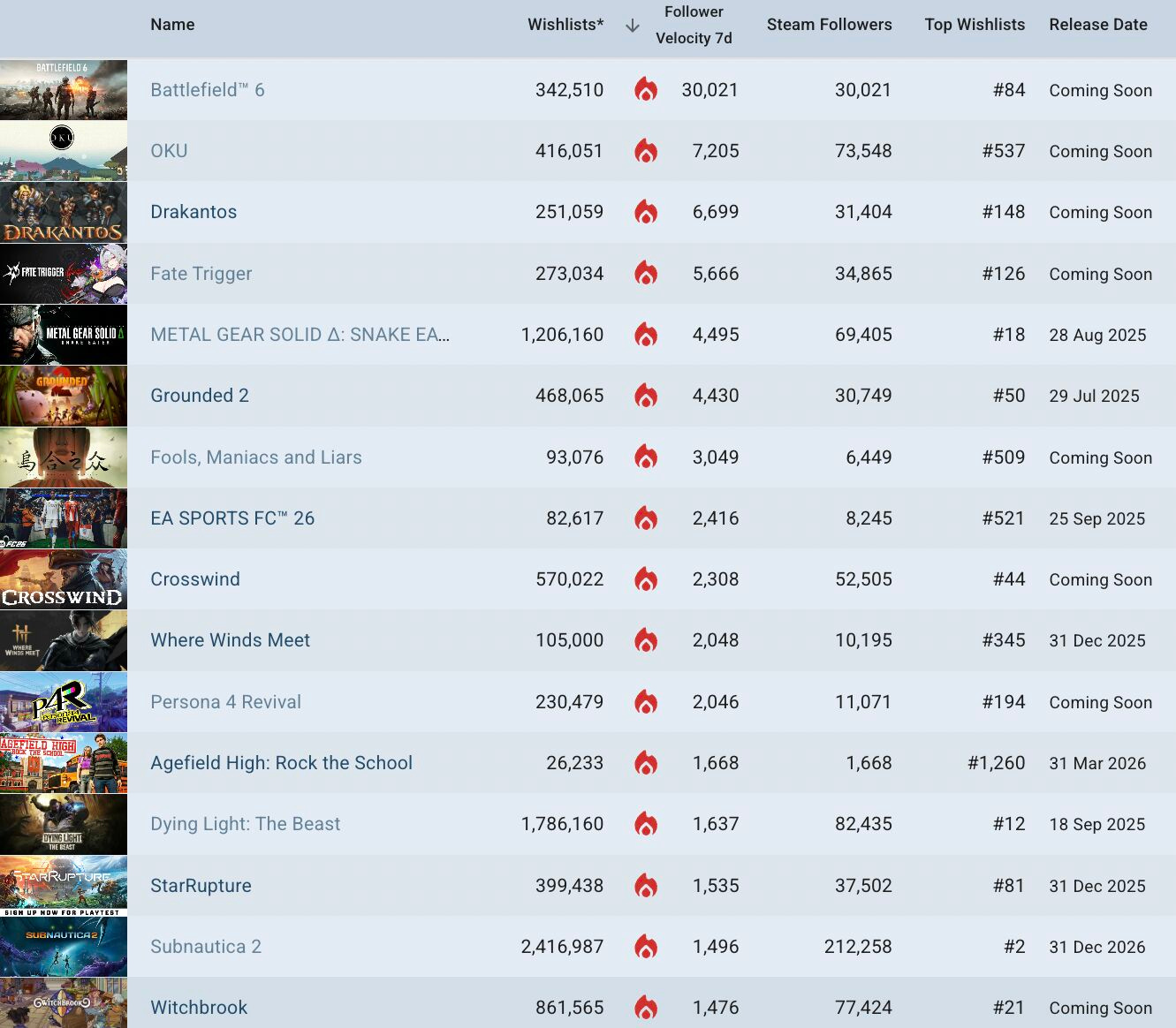
Task: Click the flame icon in the Crosswind row
Action: [646, 579]
